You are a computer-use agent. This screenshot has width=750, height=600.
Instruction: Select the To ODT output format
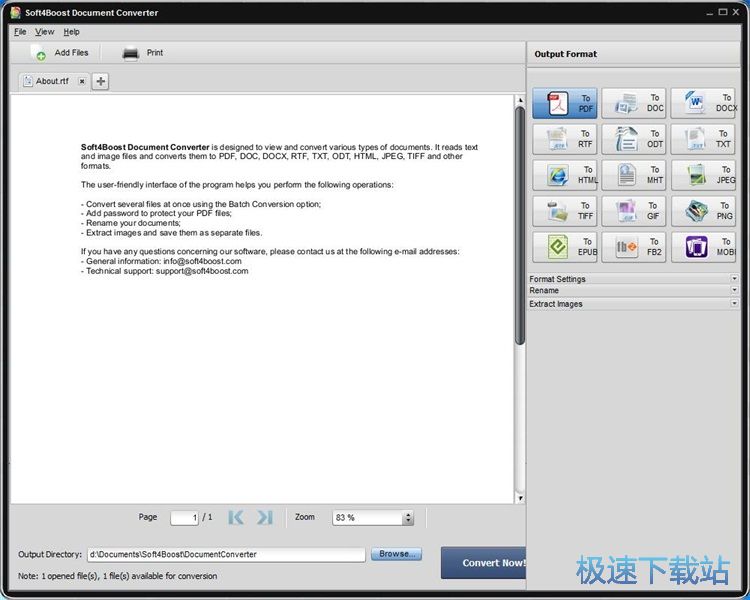[634, 139]
